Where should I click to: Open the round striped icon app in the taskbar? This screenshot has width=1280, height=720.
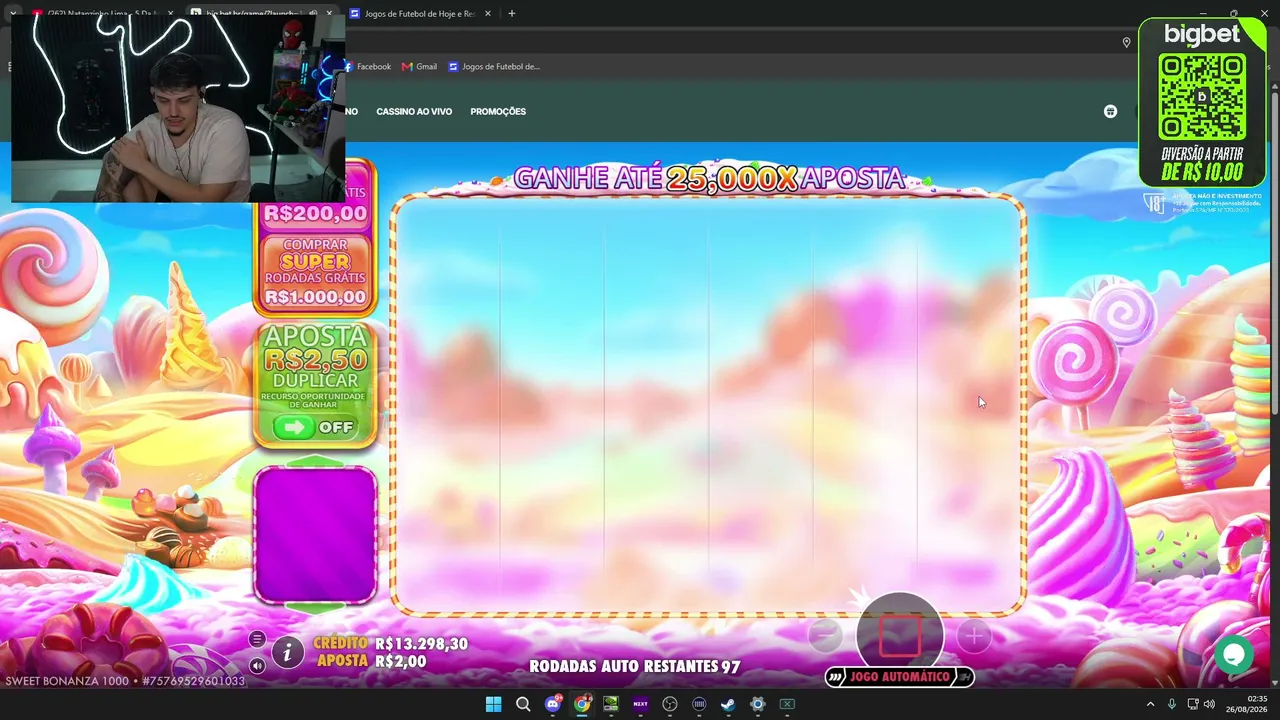point(699,704)
